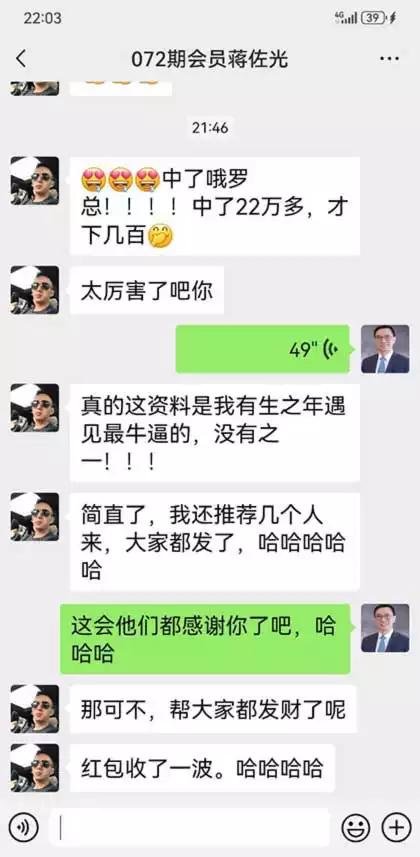This screenshot has width=420, height=857.
Task: Open the chat title 072期会员蒋佐光
Action: [210, 60]
